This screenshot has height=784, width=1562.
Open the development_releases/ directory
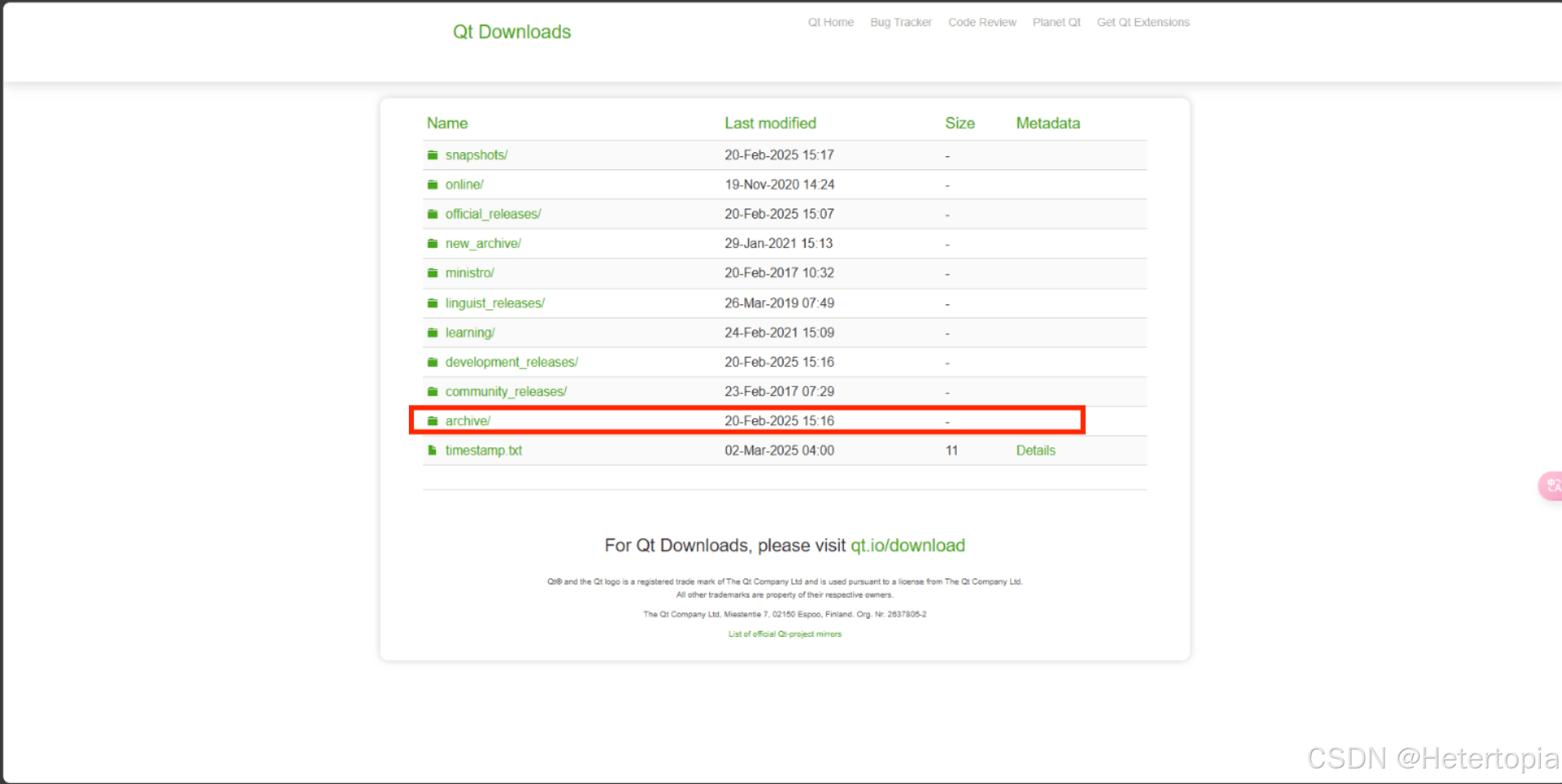click(x=511, y=362)
